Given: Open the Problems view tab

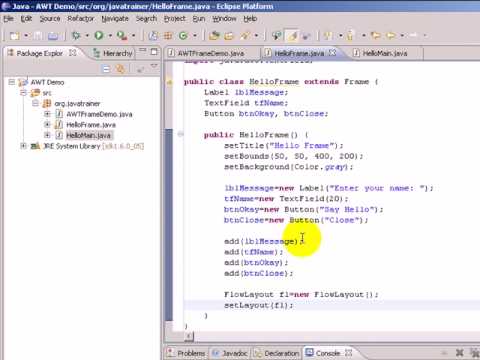Looking at the screenshot, I should click(x=187, y=353).
